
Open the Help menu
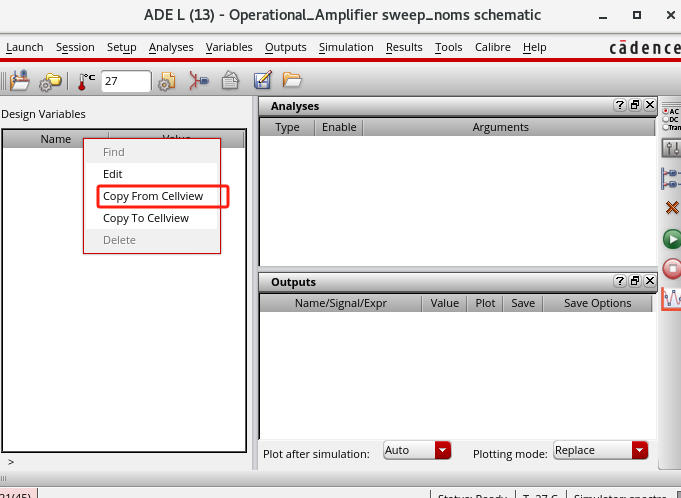(535, 47)
